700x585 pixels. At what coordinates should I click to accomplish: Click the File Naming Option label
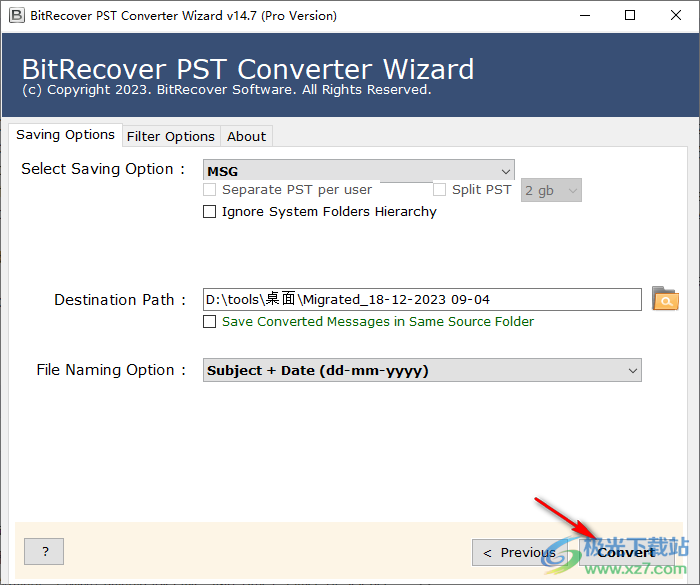111,370
